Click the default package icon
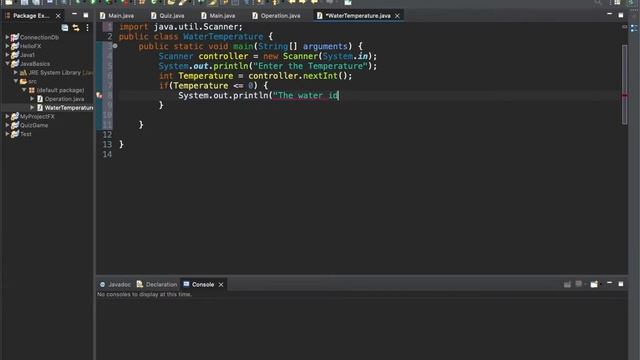The width and height of the screenshot is (640, 360). click(x=31, y=90)
